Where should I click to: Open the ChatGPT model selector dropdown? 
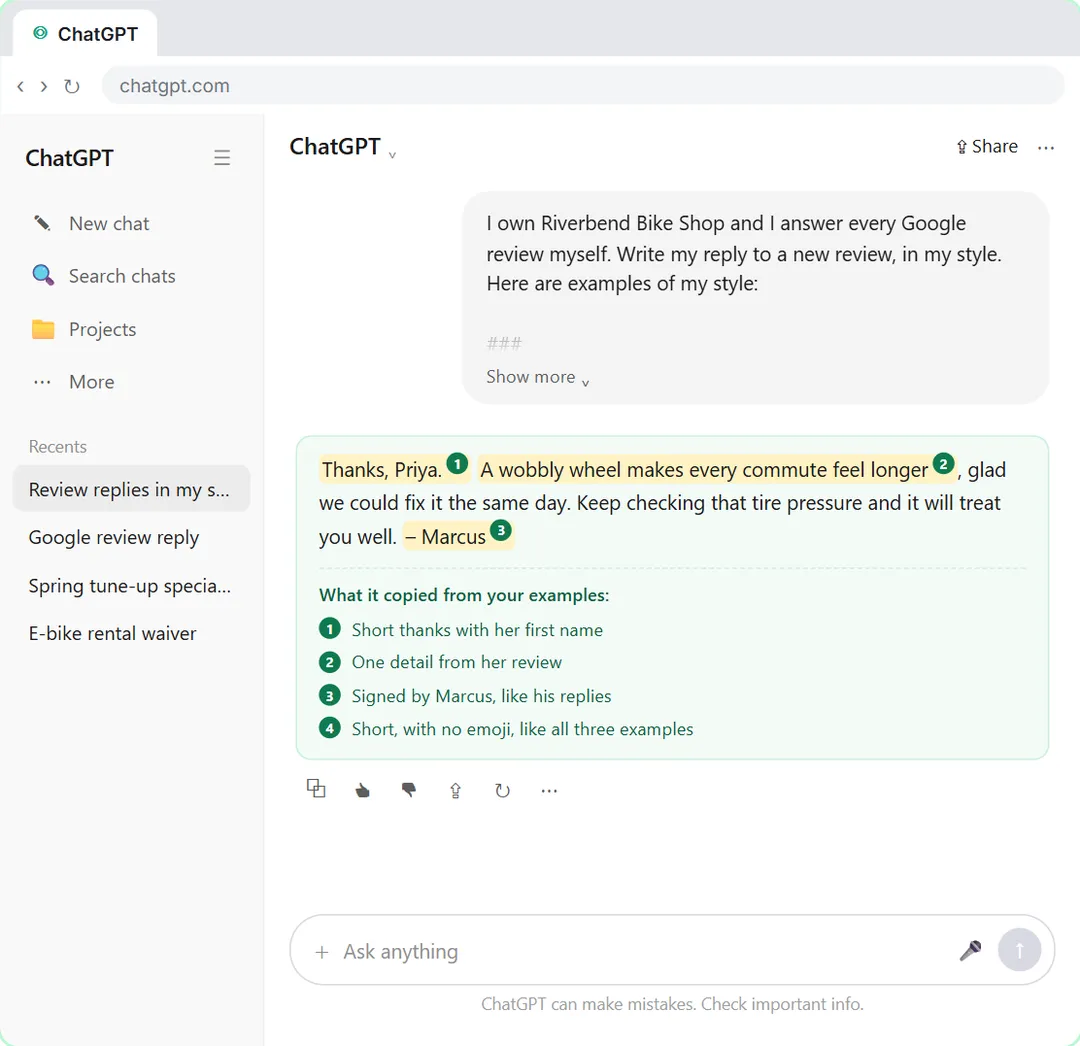pos(342,147)
